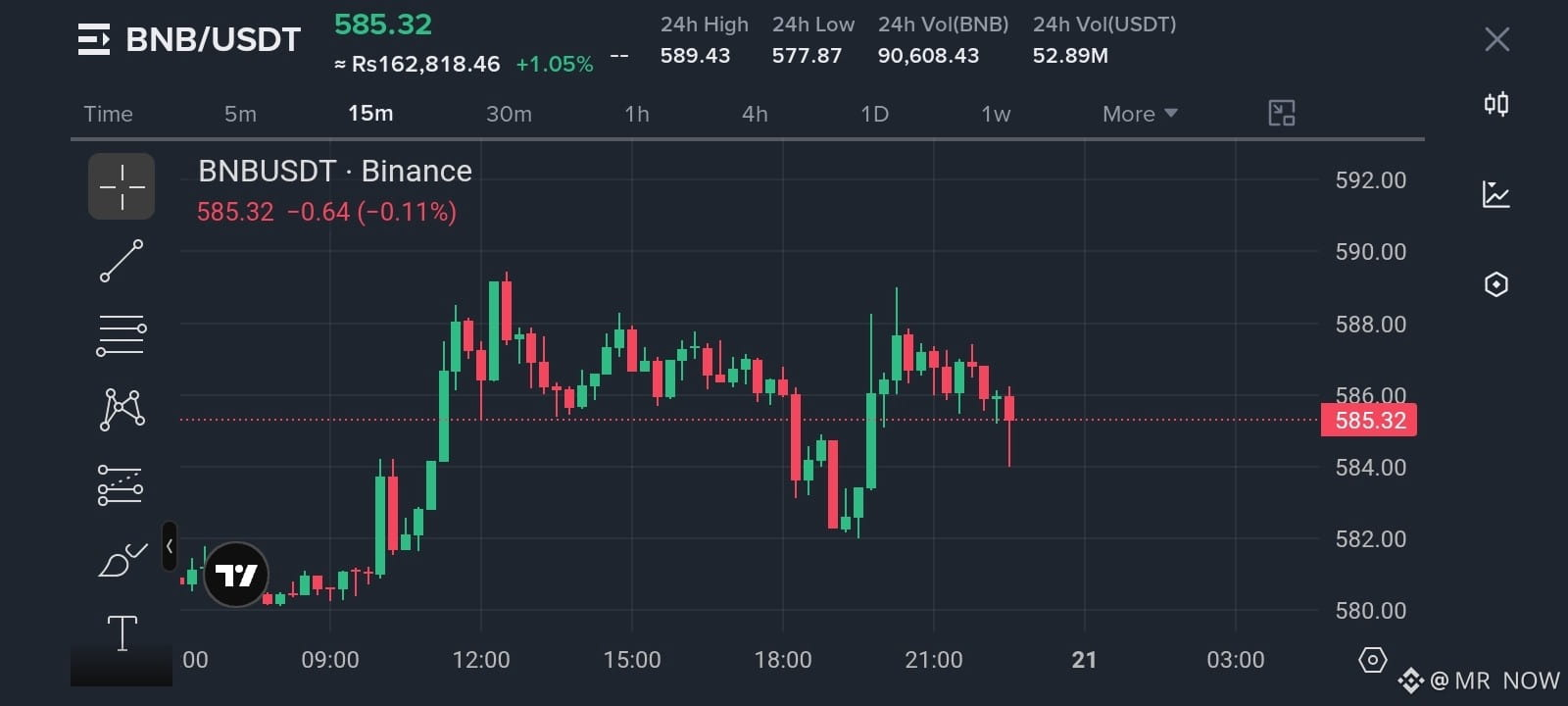Image resolution: width=1568 pixels, height=706 pixels.
Task: Expand the More timeframes dropdown
Action: pyautogui.click(x=1140, y=114)
